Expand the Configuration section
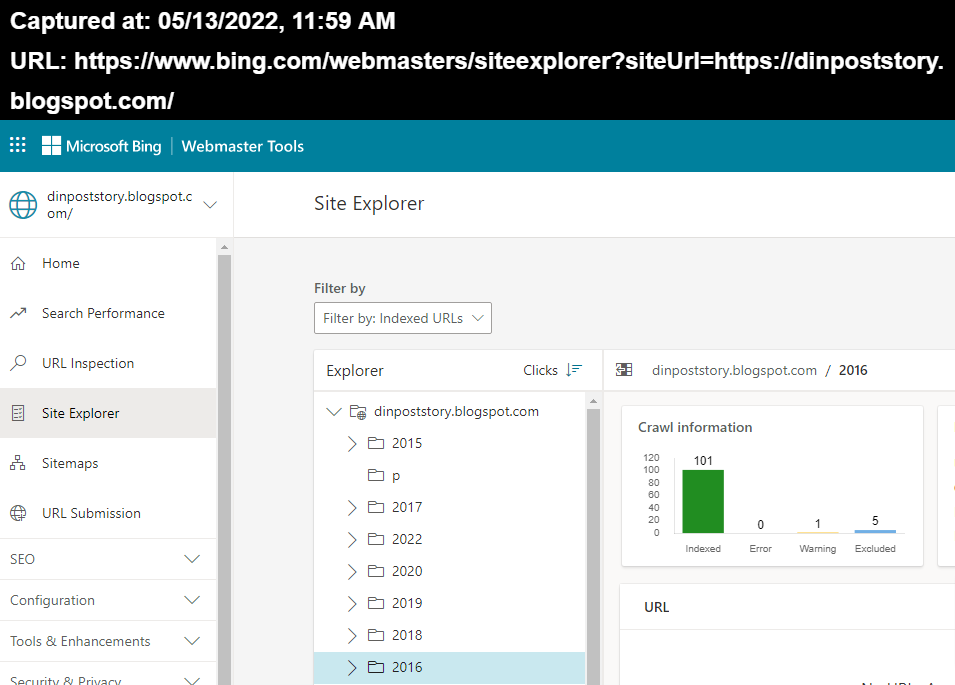 pos(108,600)
